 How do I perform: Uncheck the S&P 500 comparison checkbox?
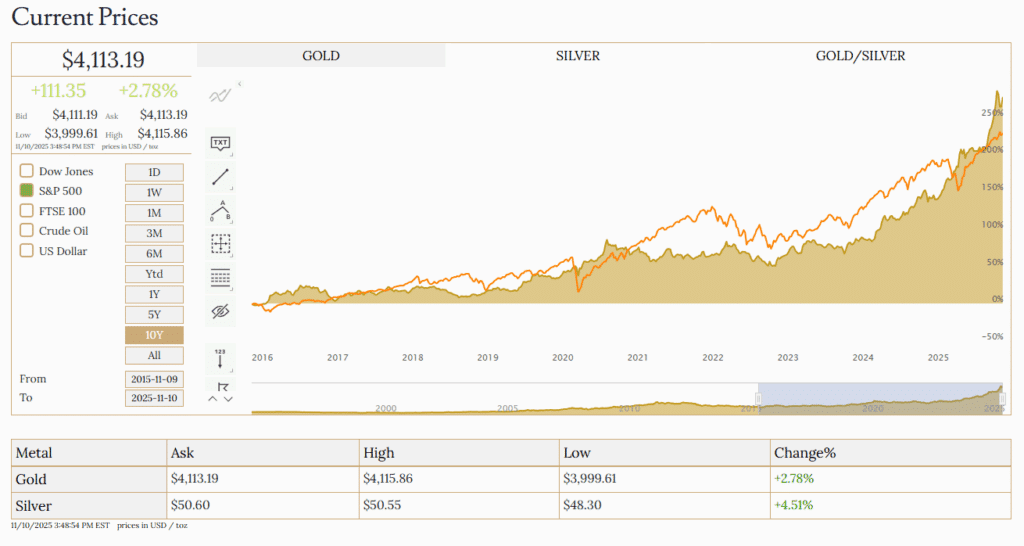[27, 190]
